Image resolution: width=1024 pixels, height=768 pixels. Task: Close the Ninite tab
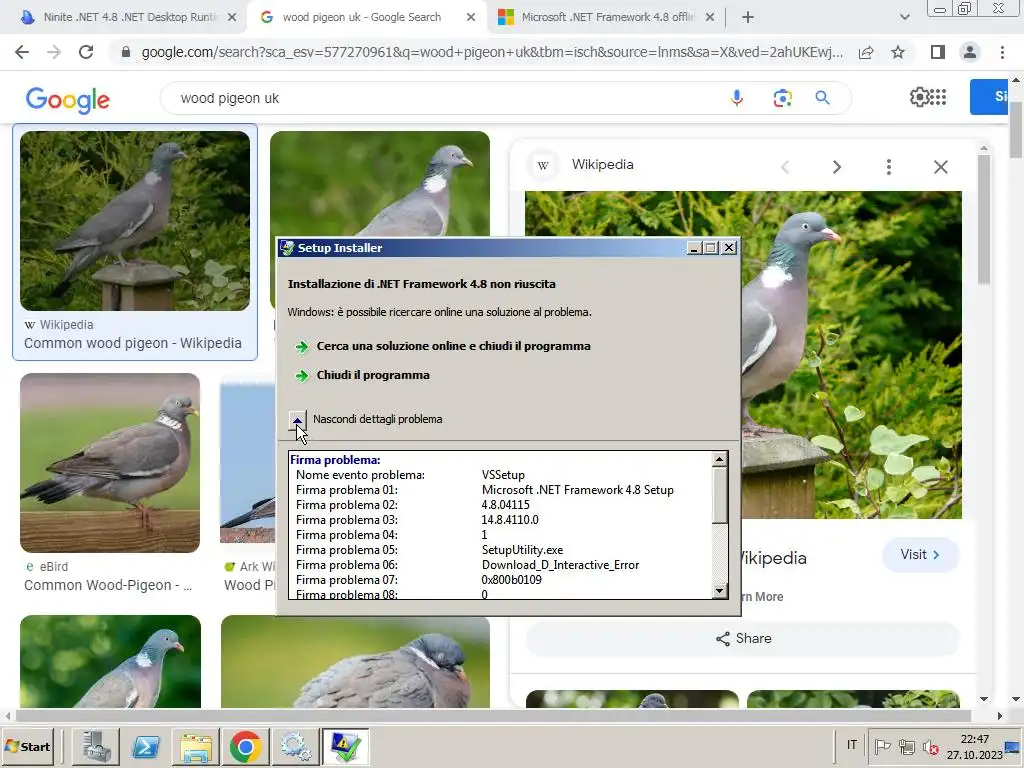point(232,18)
